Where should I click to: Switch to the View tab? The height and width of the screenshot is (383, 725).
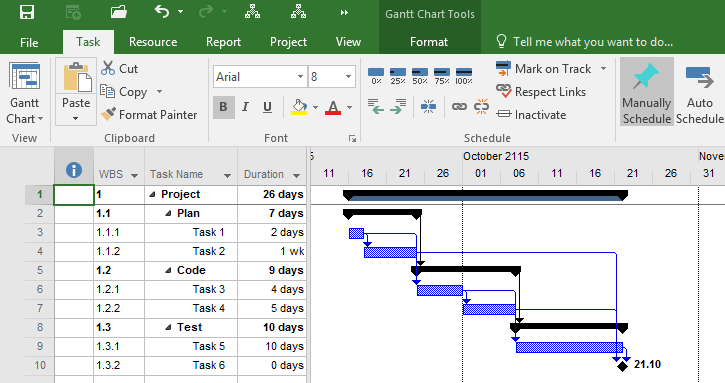[348, 42]
